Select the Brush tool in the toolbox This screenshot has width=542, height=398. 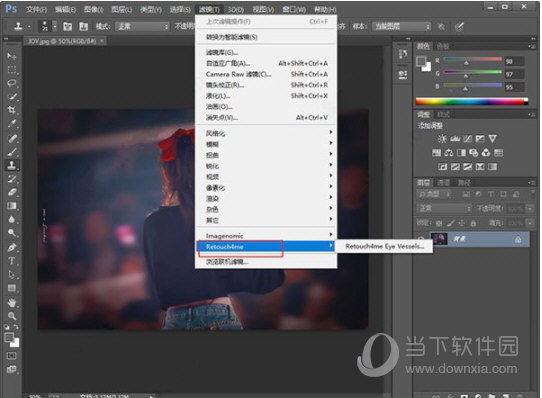[x=12, y=151]
